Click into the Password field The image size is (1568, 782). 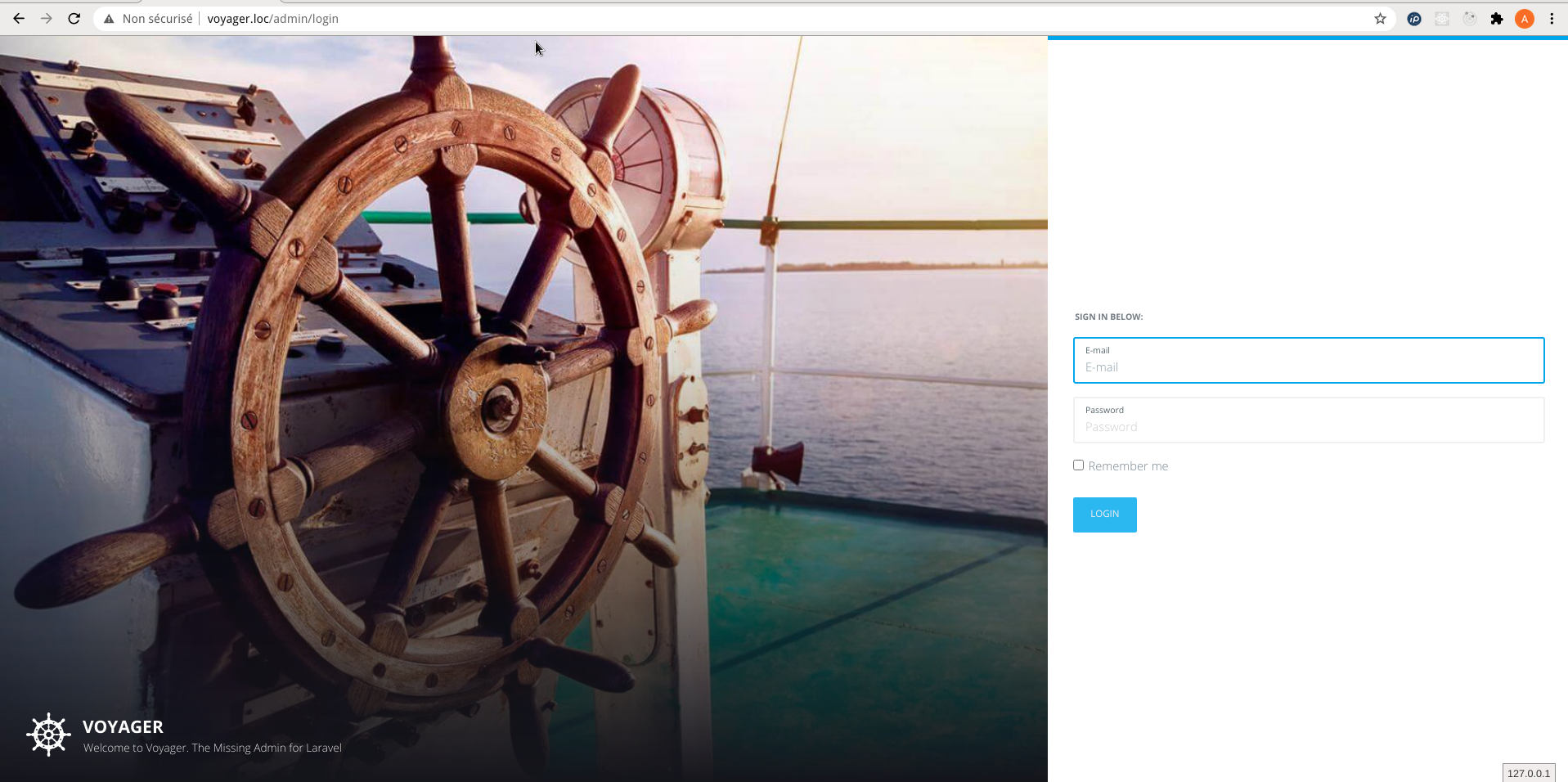tap(1308, 427)
